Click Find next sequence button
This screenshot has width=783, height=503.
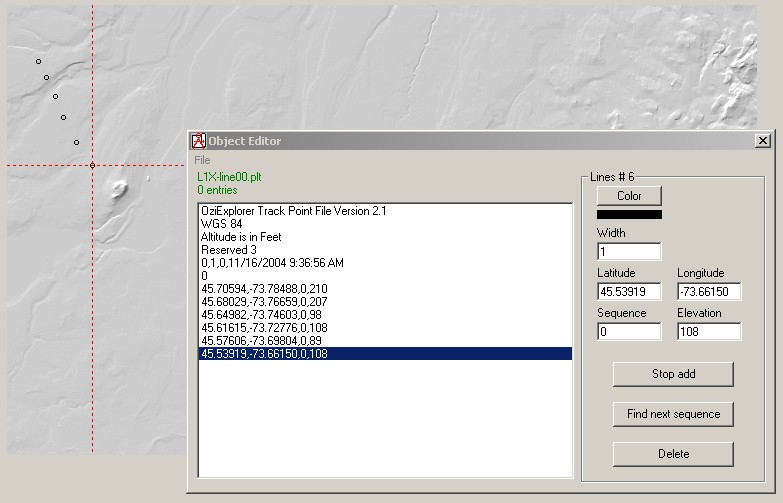673,414
